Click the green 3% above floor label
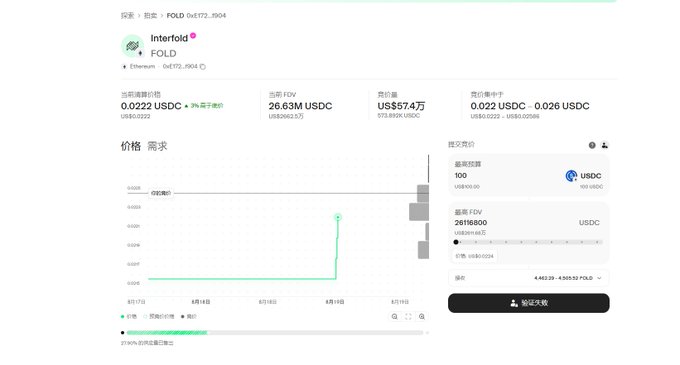Screen dimensions: 680x365 click(x=204, y=106)
